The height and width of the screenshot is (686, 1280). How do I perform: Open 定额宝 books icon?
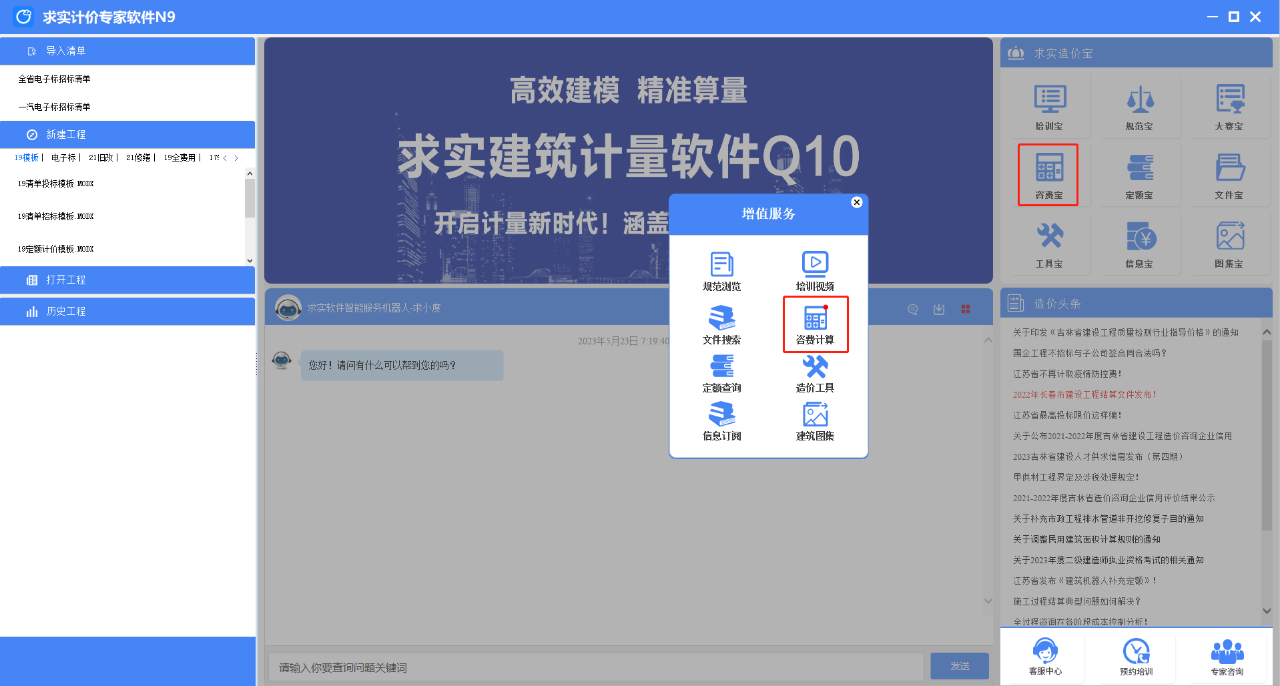tap(1138, 176)
